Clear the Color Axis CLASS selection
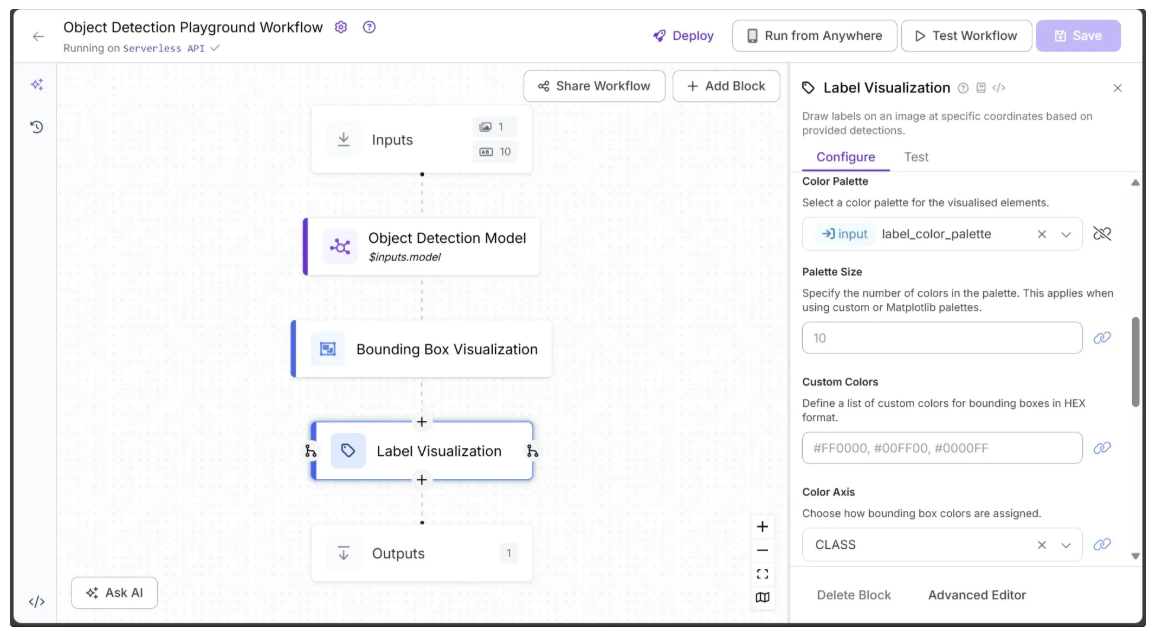1166x640 pixels. [1041, 545]
